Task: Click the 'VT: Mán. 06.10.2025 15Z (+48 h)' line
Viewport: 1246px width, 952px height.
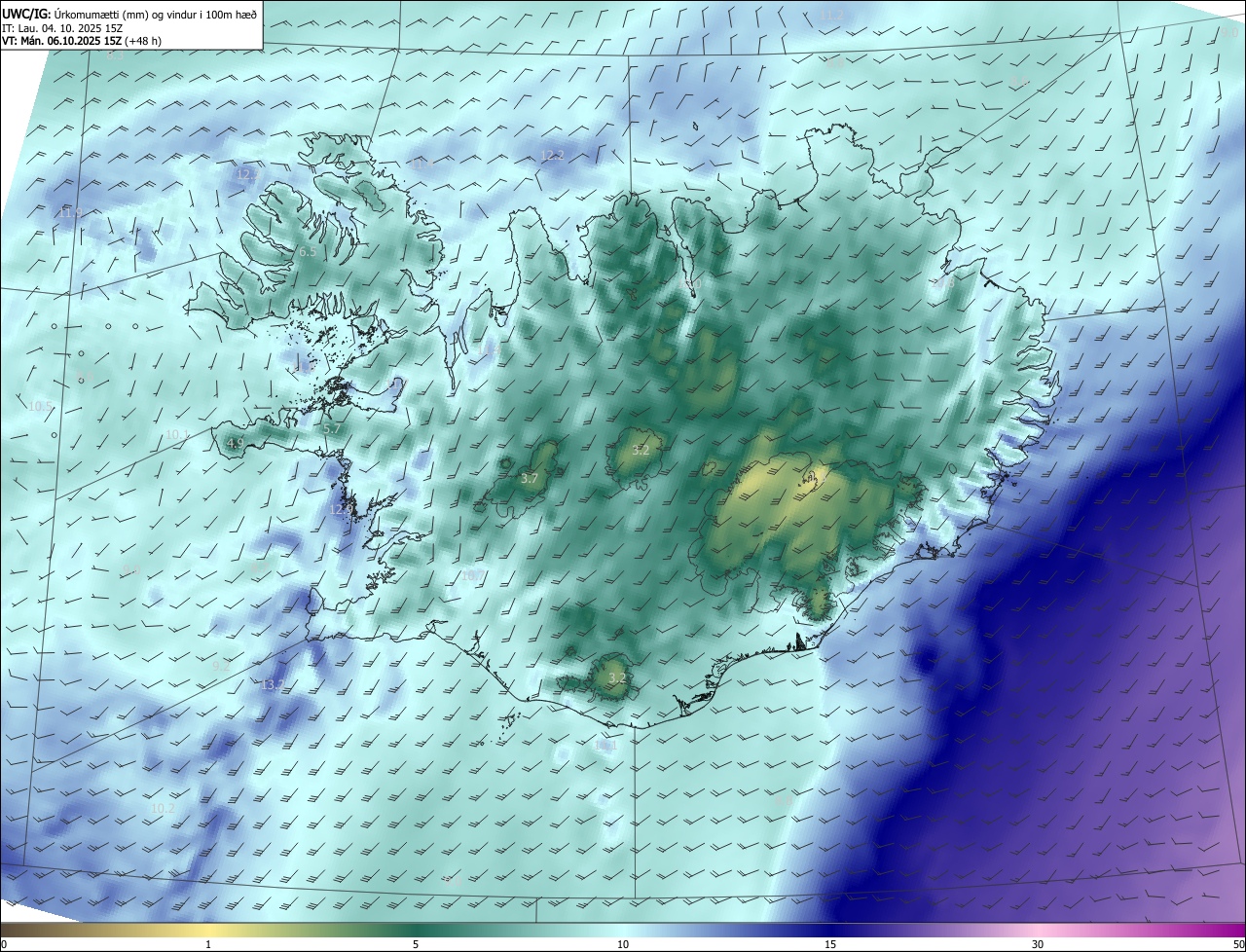Action: 83,41
